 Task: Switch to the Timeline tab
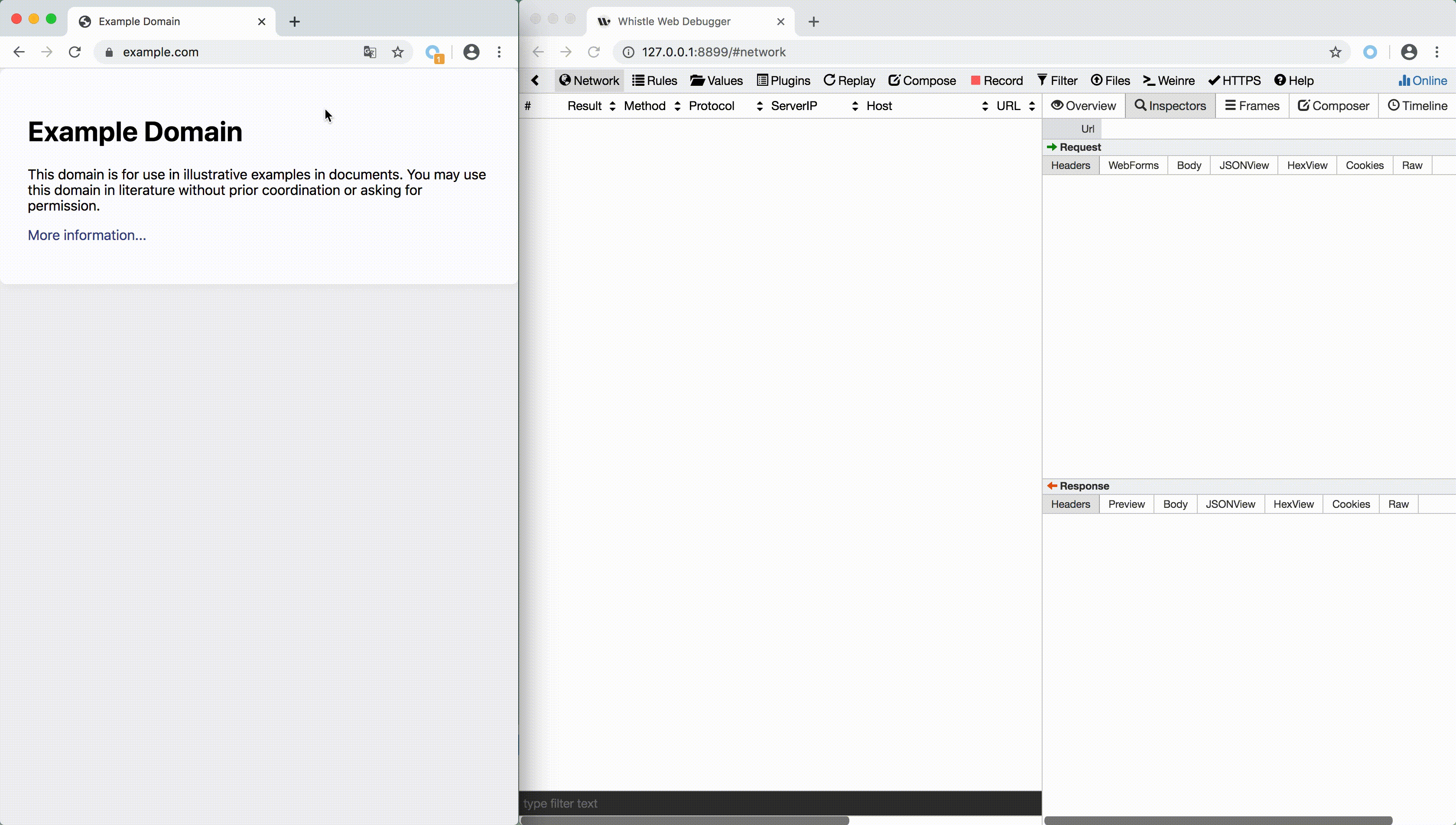coord(1417,106)
